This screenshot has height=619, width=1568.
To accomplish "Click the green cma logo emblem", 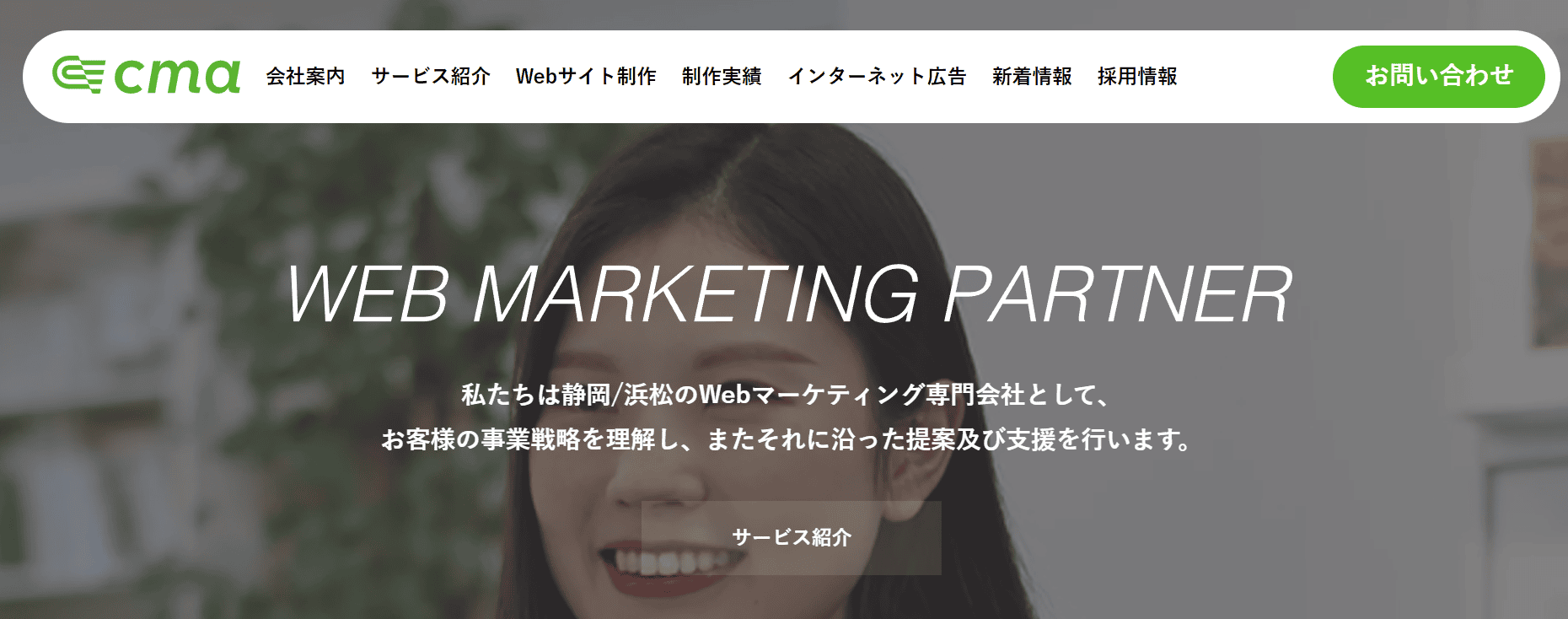I will (x=78, y=74).
